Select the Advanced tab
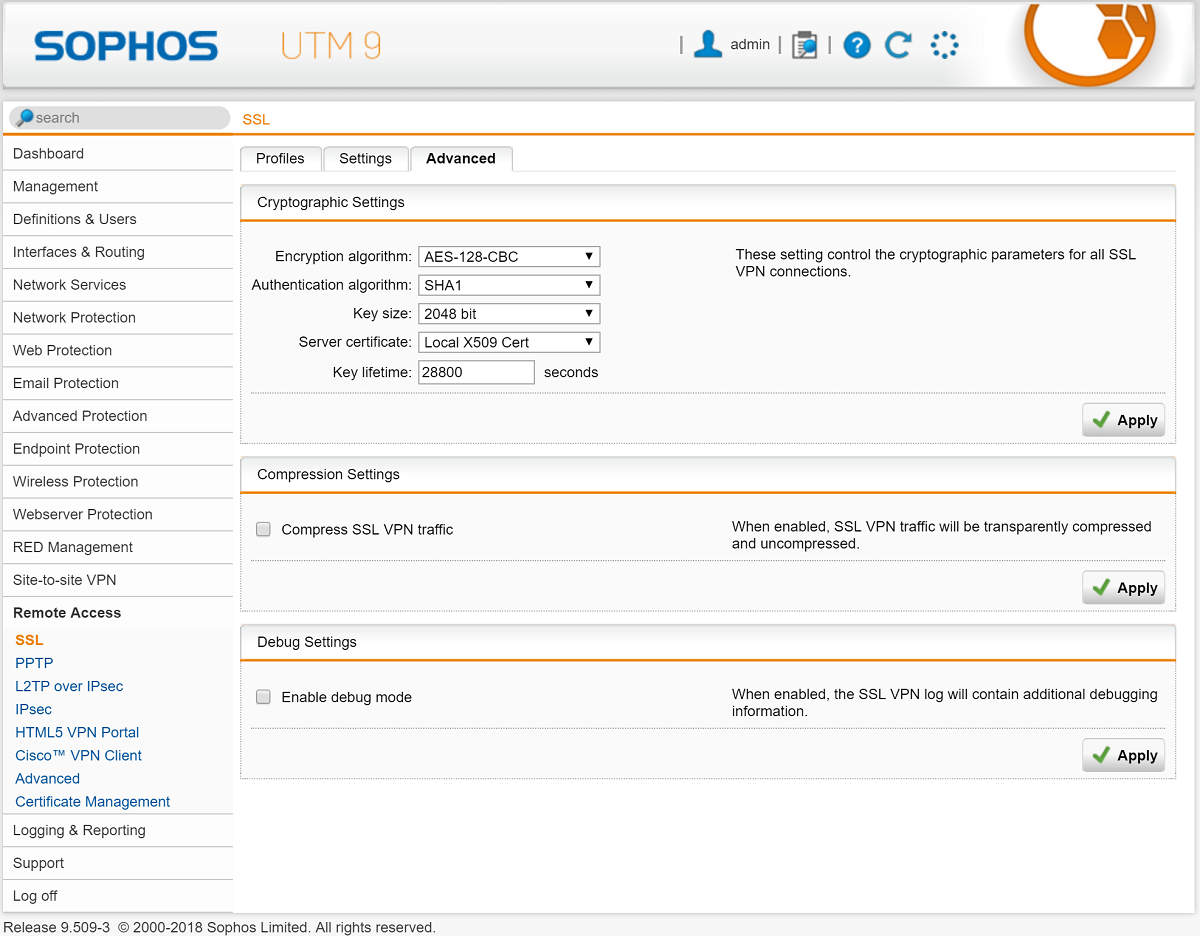The height and width of the screenshot is (936, 1200). (x=461, y=158)
